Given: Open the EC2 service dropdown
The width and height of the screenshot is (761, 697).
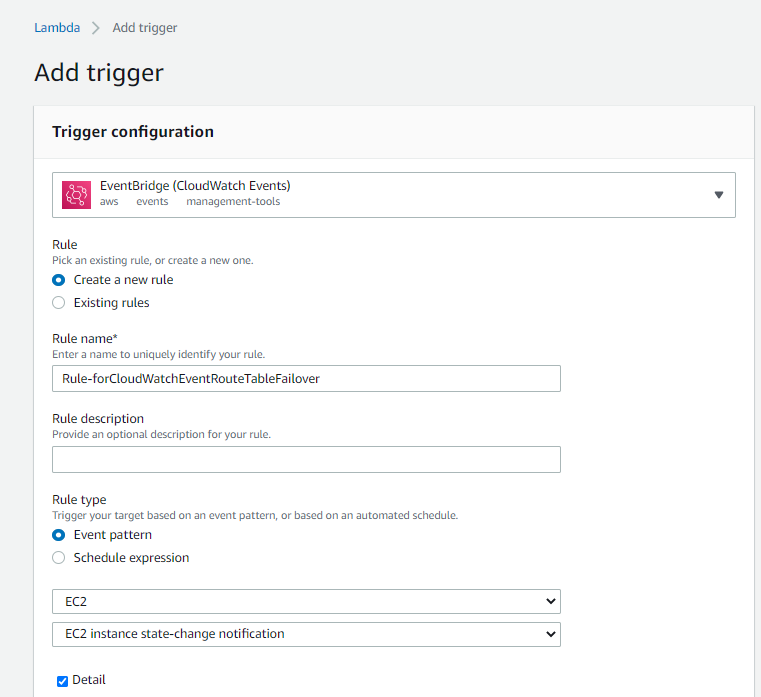Looking at the screenshot, I should tap(306, 601).
